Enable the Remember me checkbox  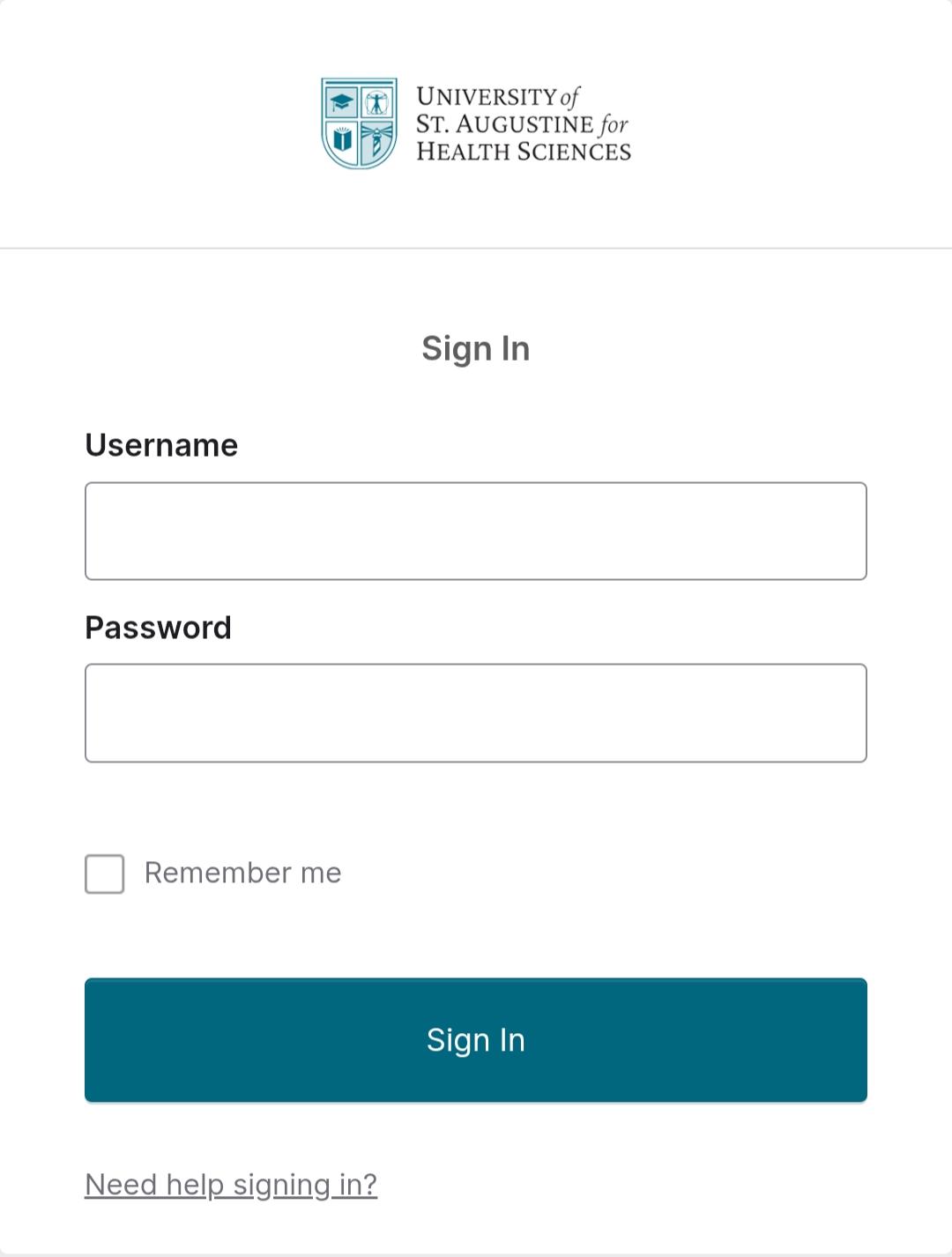(x=105, y=874)
